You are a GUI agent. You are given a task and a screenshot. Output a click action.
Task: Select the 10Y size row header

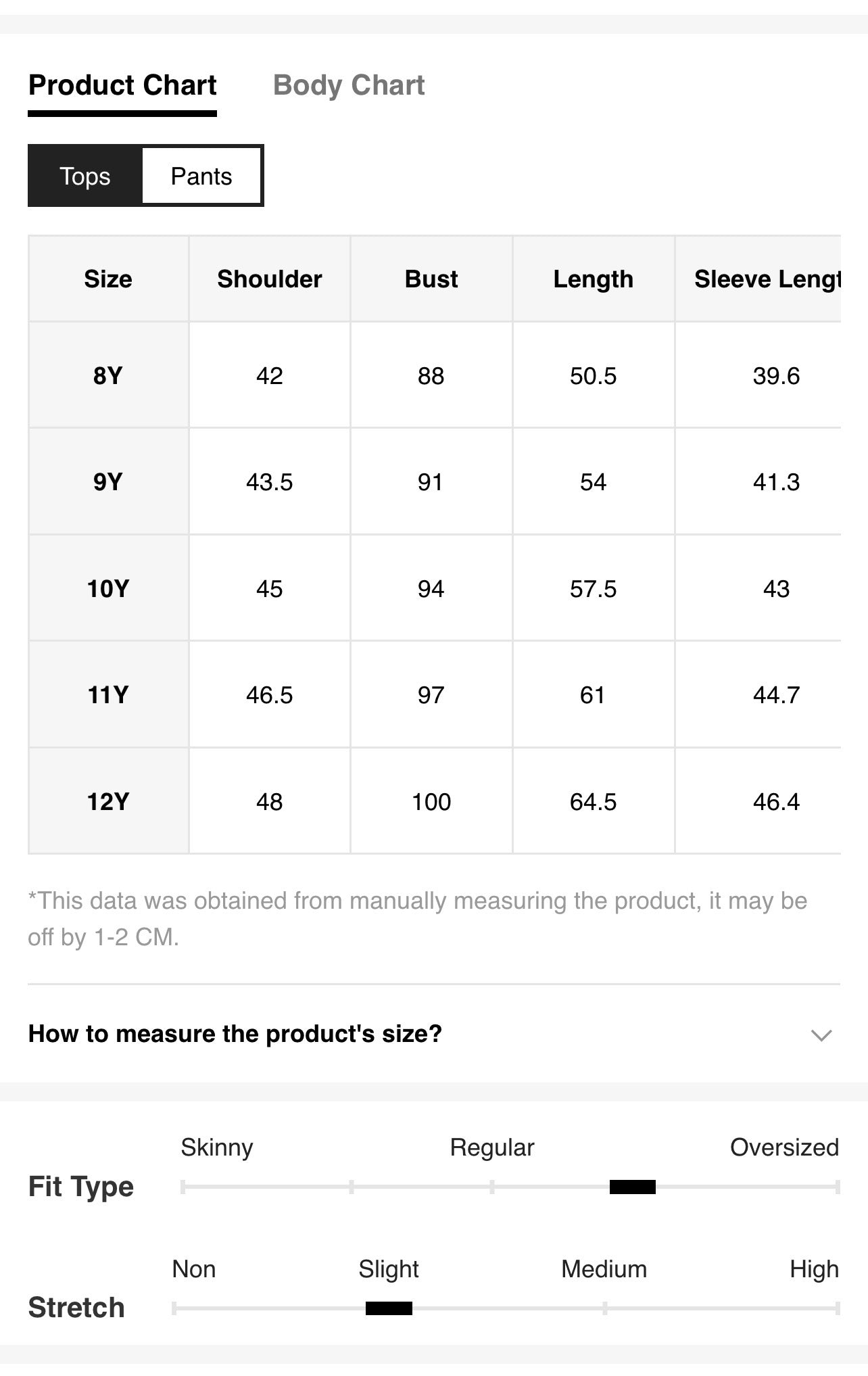click(x=108, y=588)
